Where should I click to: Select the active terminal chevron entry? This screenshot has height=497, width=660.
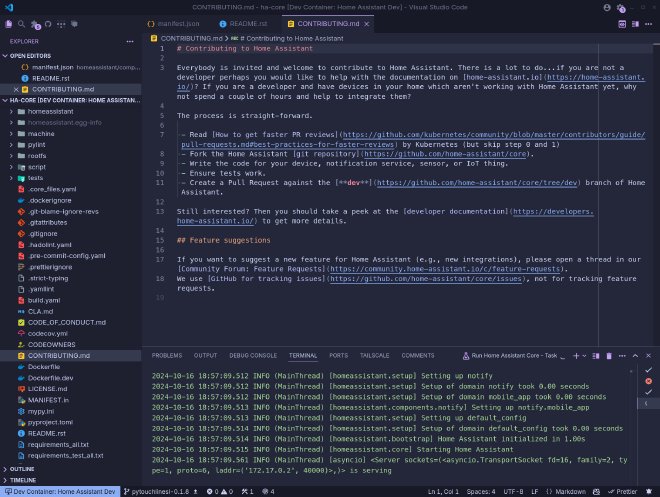click(x=646, y=403)
